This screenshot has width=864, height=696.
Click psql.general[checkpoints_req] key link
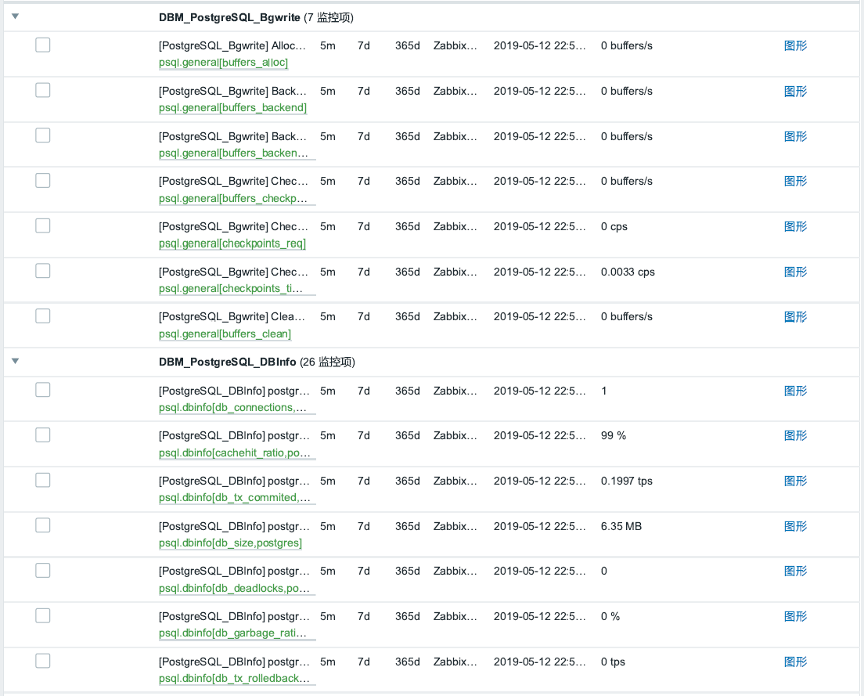[232, 243]
